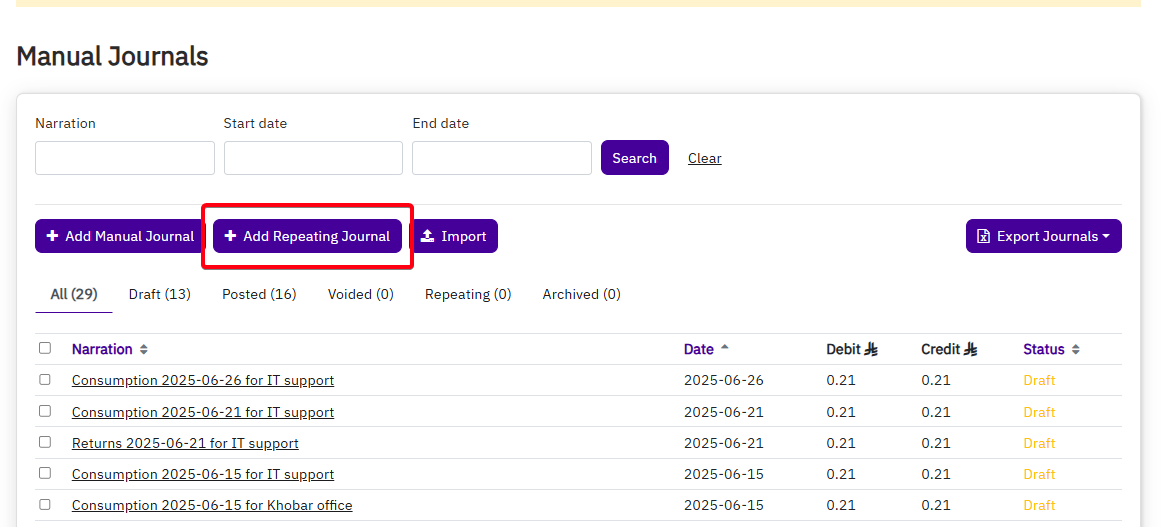The height and width of the screenshot is (527, 1162).
Task: Open Consumption 2025-06-21 for IT support journal
Action: click(203, 412)
